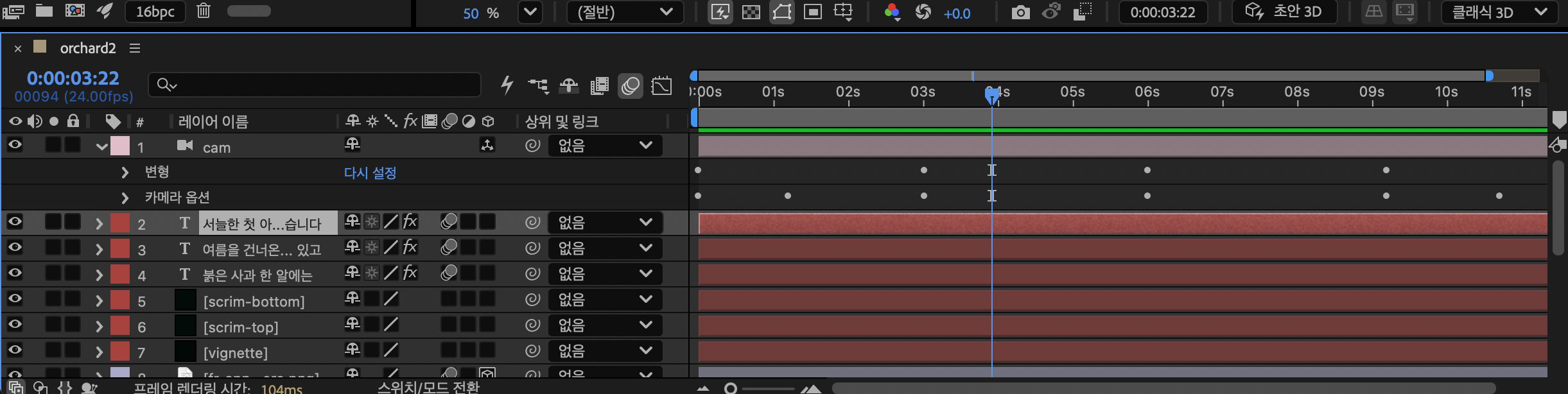The image size is (1568, 394).
Task: Open grid and guide options icon
Action: pyautogui.click(x=843, y=12)
